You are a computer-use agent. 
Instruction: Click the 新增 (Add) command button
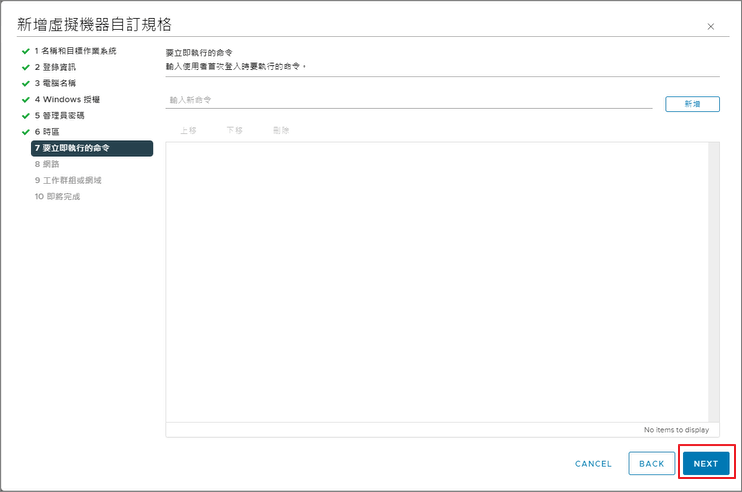click(x=692, y=104)
